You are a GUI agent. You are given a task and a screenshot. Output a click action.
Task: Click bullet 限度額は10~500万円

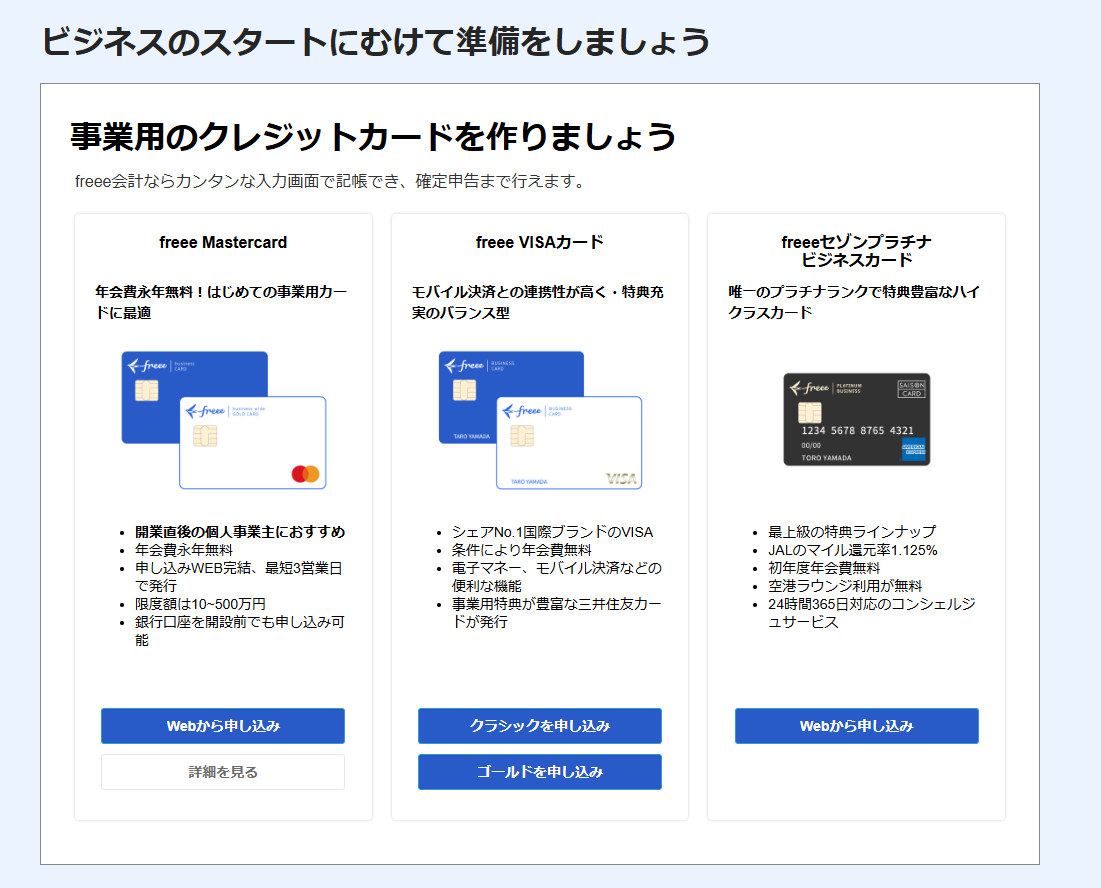pyautogui.click(x=200, y=604)
